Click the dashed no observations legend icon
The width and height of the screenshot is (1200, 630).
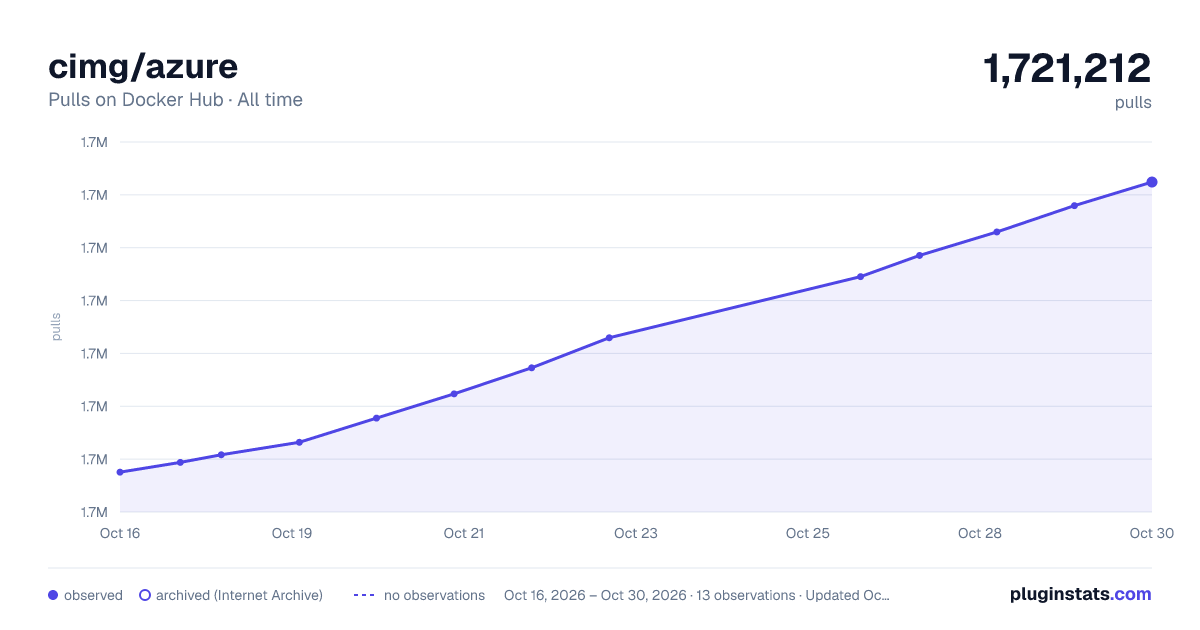click(364, 595)
